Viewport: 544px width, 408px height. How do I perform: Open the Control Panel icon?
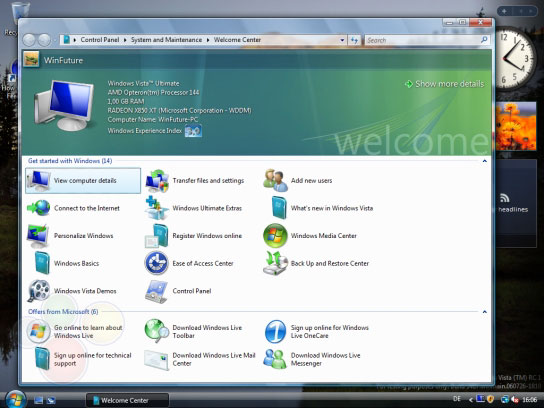click(x=157, y=291)
